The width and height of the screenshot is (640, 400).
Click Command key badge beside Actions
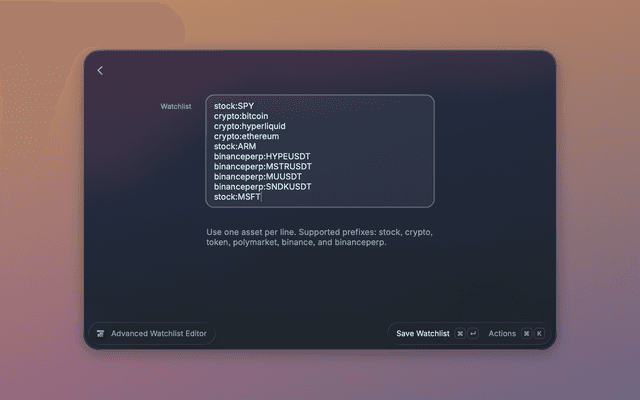(527, 333)
